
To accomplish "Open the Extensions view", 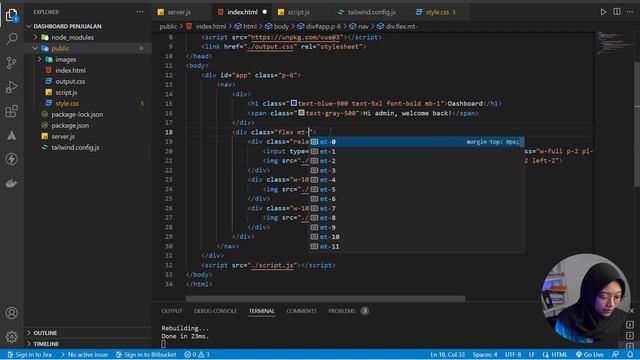I will (11, 111).
